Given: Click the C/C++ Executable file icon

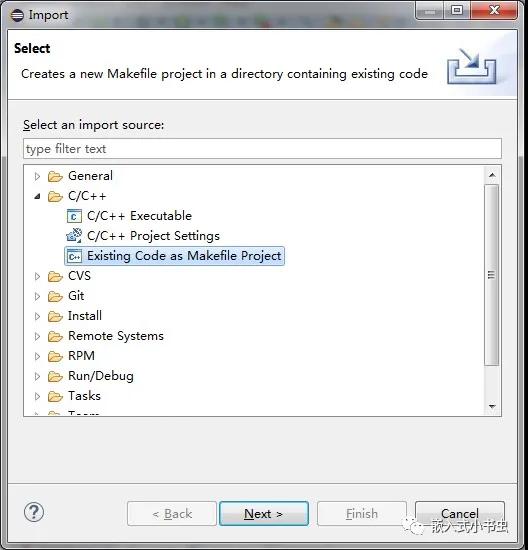Looking at the screenshot, I should (x=74, y=216).
